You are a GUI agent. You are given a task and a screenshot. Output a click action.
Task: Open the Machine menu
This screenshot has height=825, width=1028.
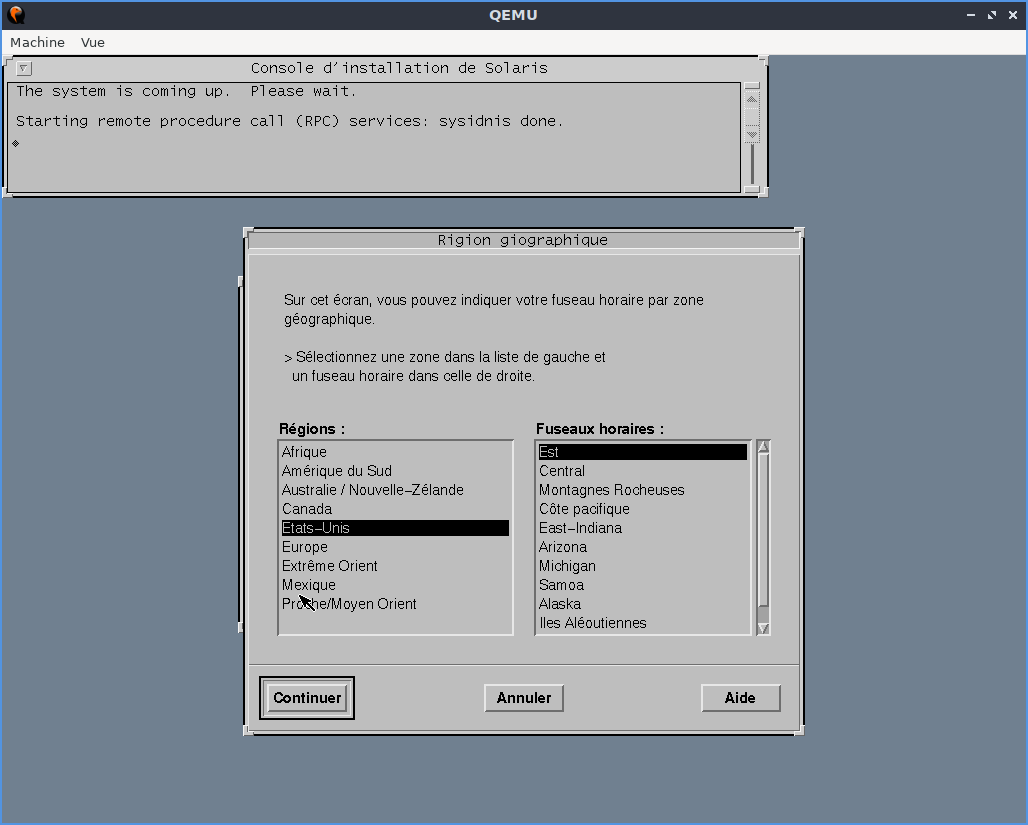click(37, 43)
